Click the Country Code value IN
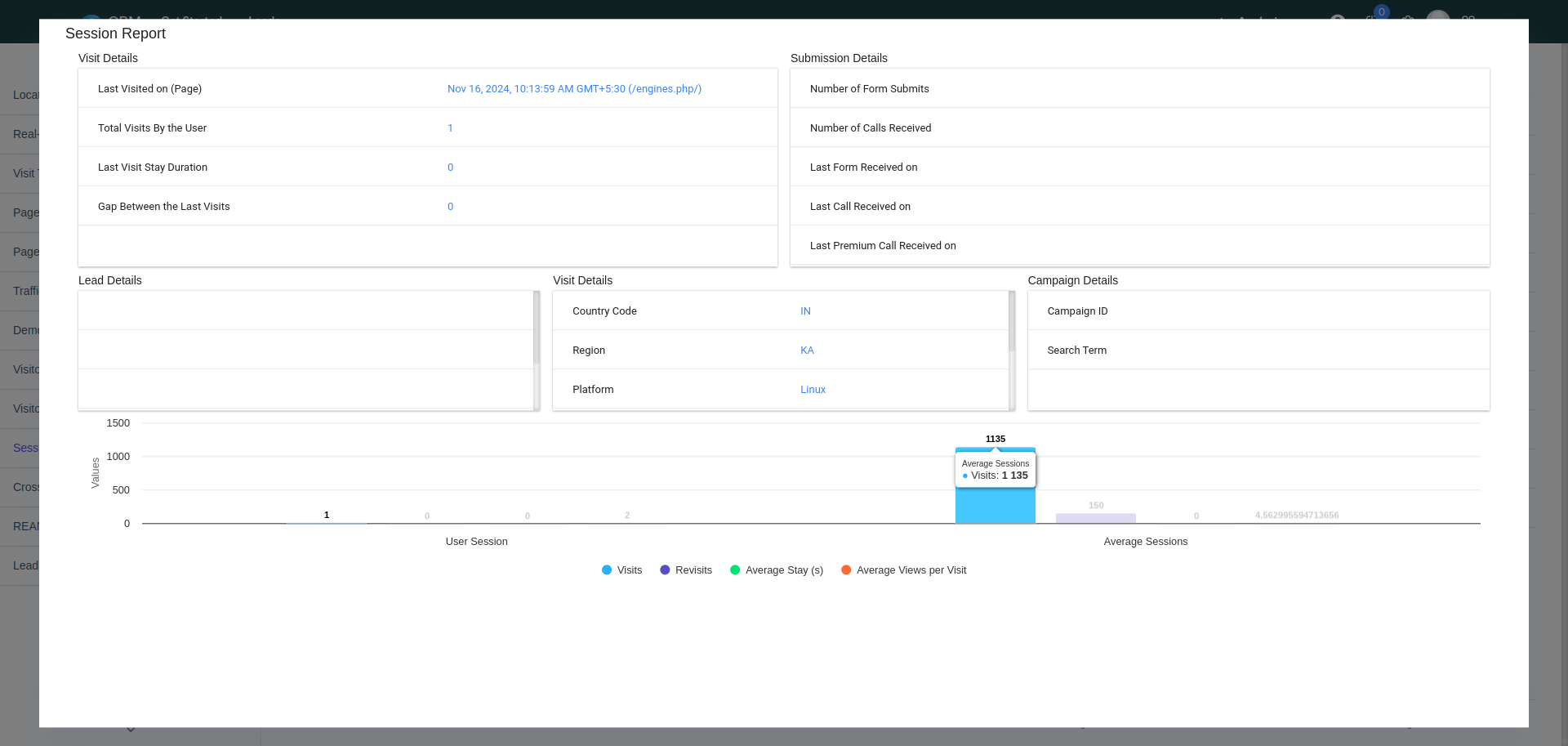The width and height of the screenshot is (1568, 746). (805, 311)
